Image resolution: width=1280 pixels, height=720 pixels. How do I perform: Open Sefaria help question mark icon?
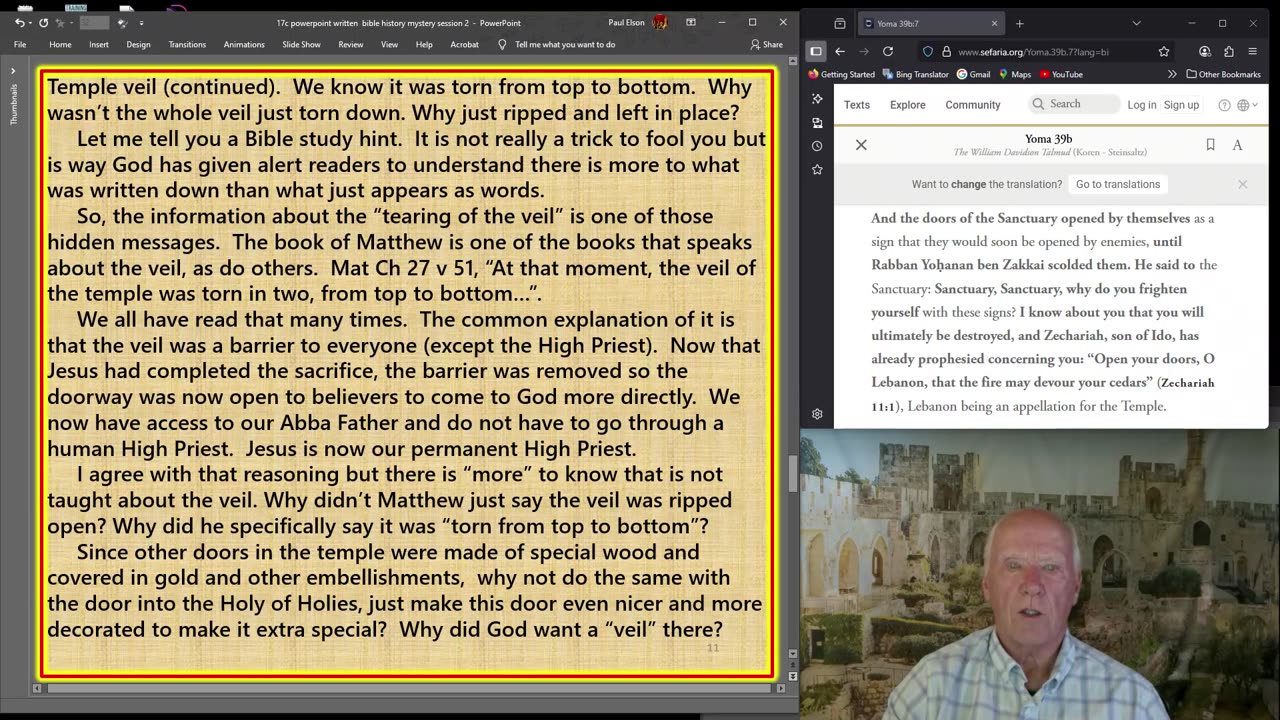[x=1224, y=105]
